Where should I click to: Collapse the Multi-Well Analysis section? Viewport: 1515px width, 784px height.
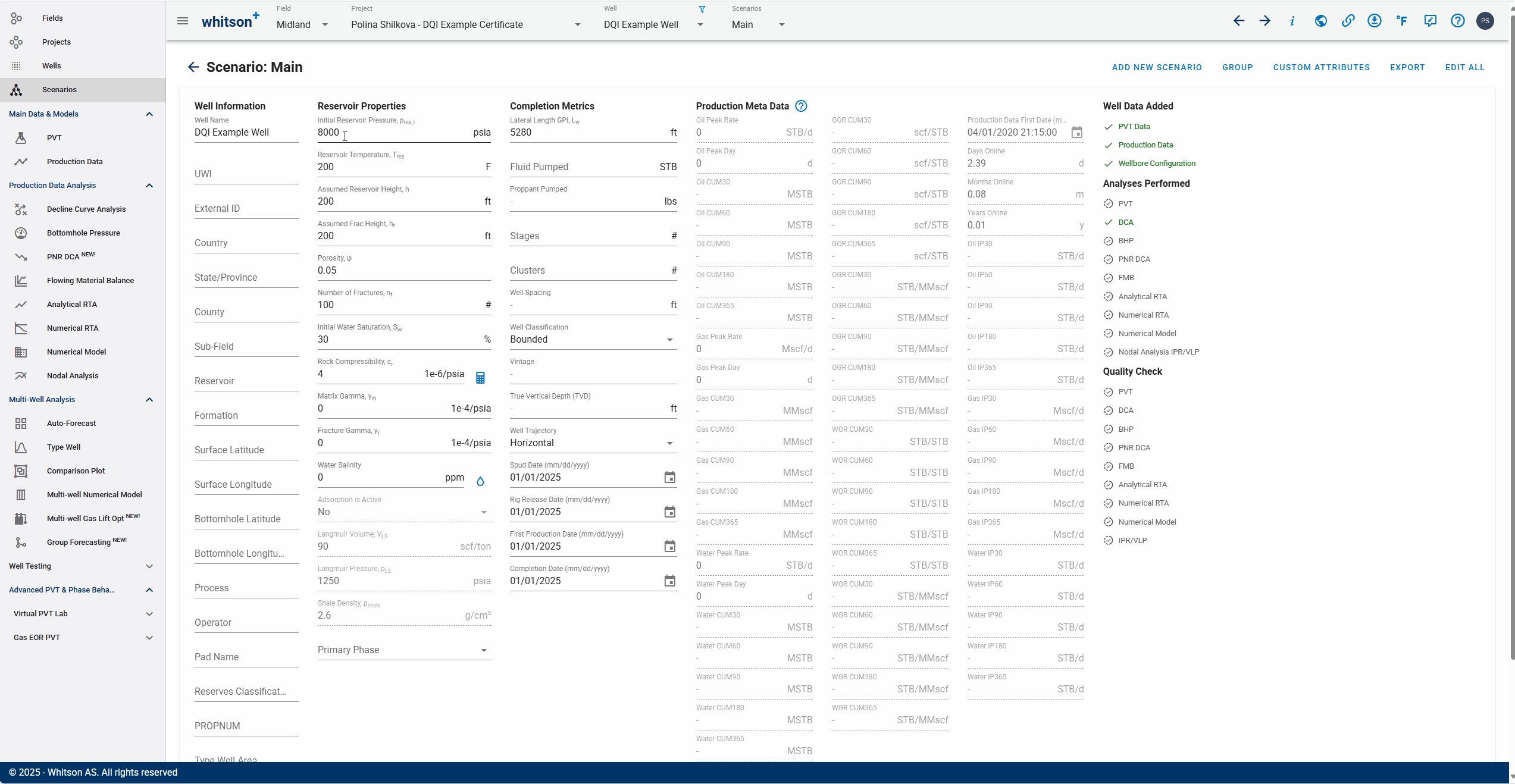point(149,399)
